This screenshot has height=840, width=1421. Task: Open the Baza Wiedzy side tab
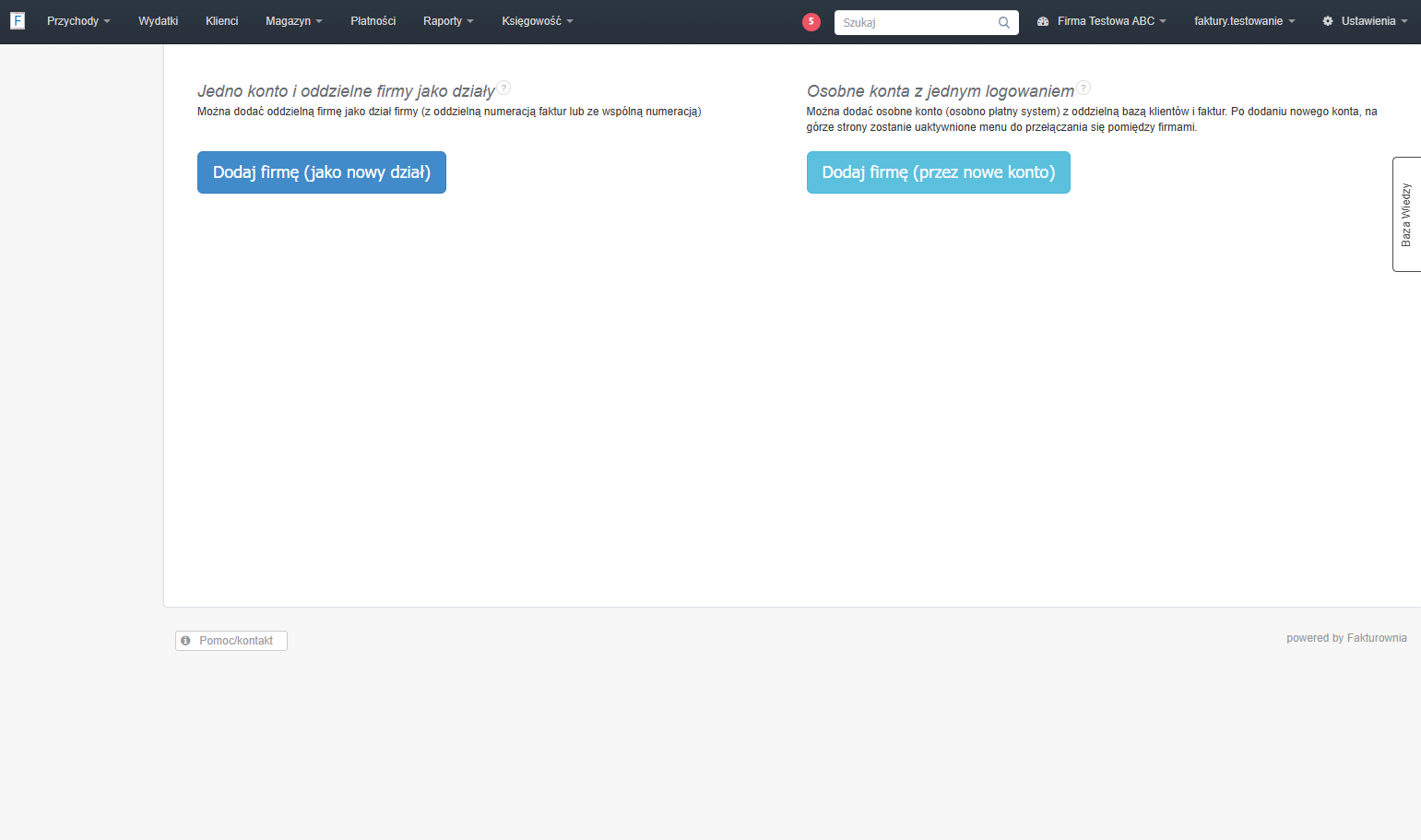tap(1406, 214)
